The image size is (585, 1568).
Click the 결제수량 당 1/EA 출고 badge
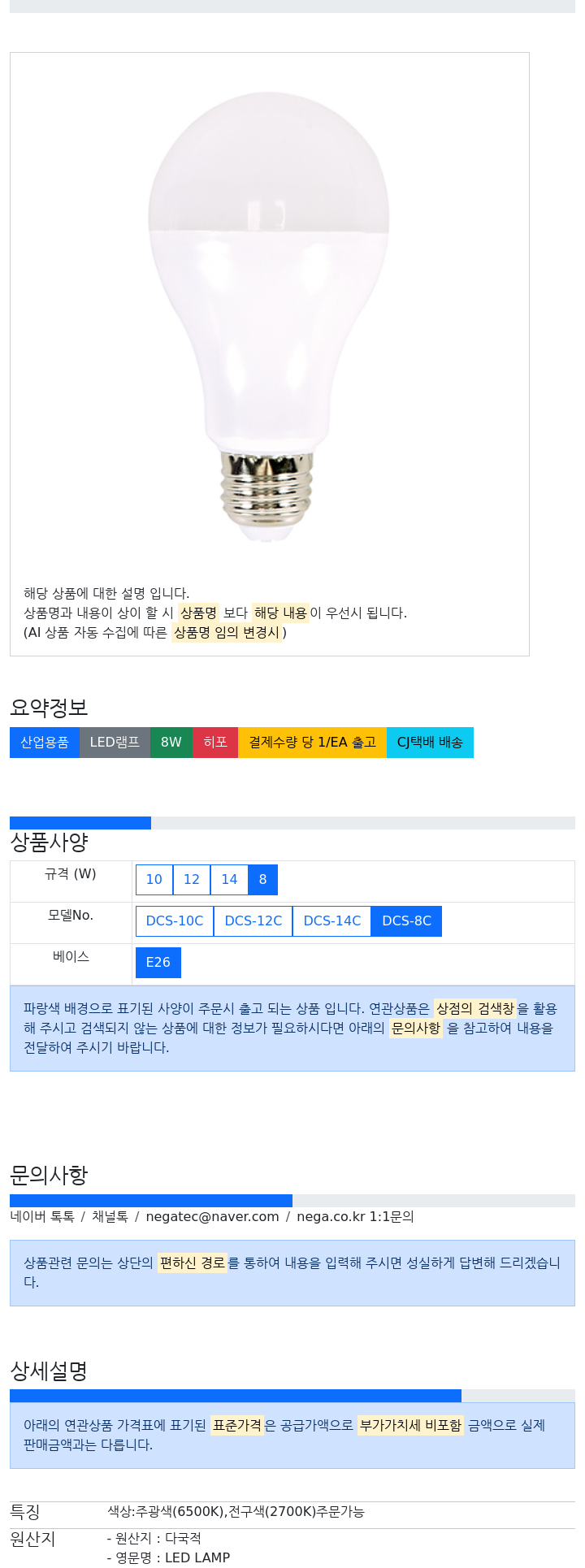[x=312, y=743]
